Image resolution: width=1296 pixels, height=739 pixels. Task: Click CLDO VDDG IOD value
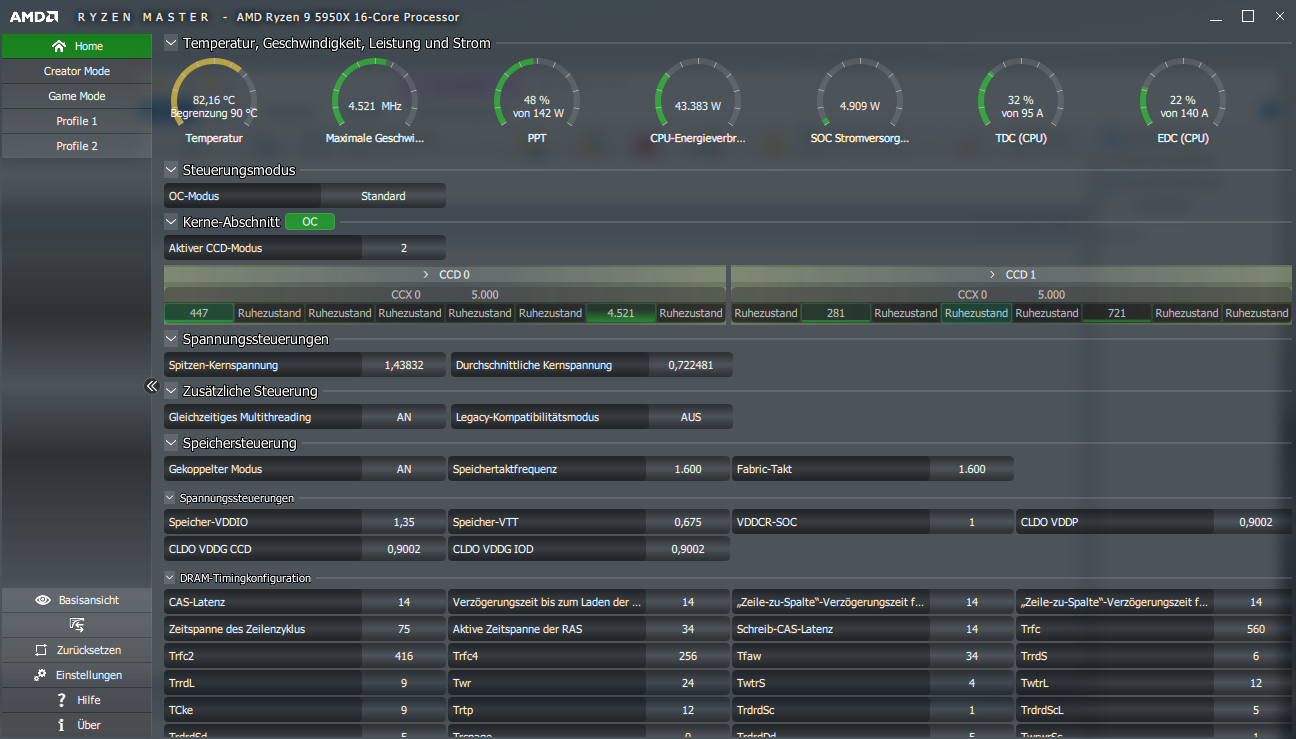[x=688, y=549]
